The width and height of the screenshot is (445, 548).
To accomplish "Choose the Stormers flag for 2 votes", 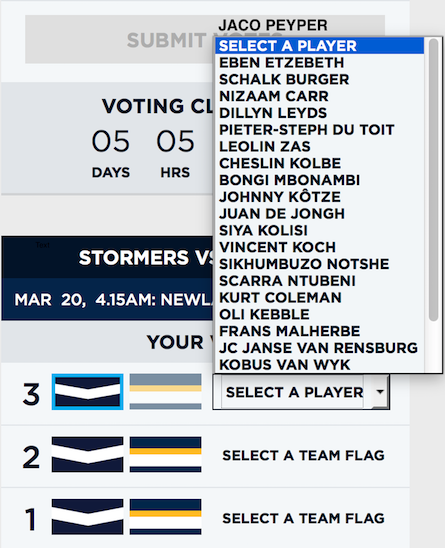I will 87,454.
